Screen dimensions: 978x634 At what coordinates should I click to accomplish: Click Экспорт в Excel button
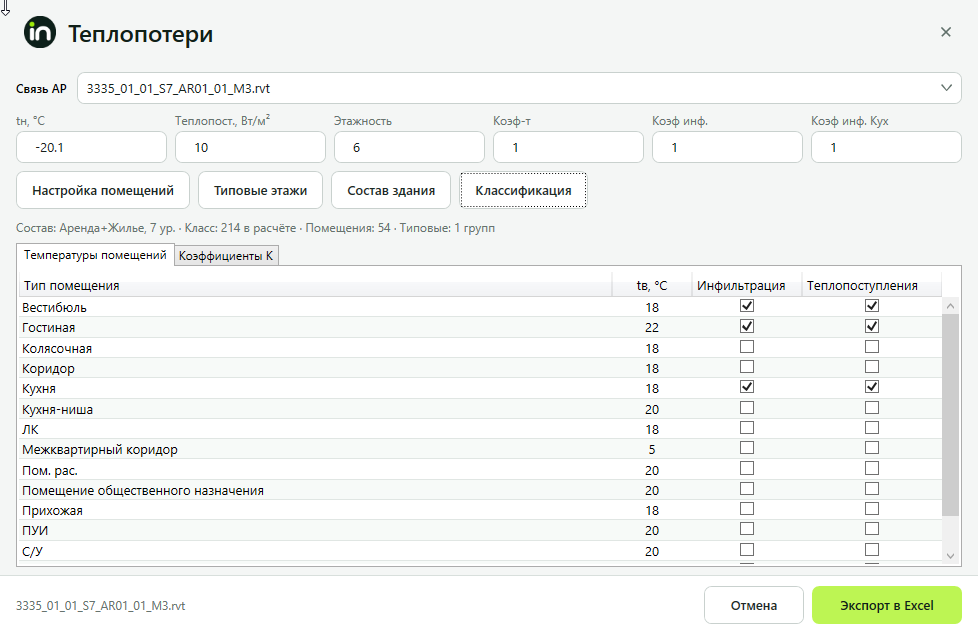886,605
